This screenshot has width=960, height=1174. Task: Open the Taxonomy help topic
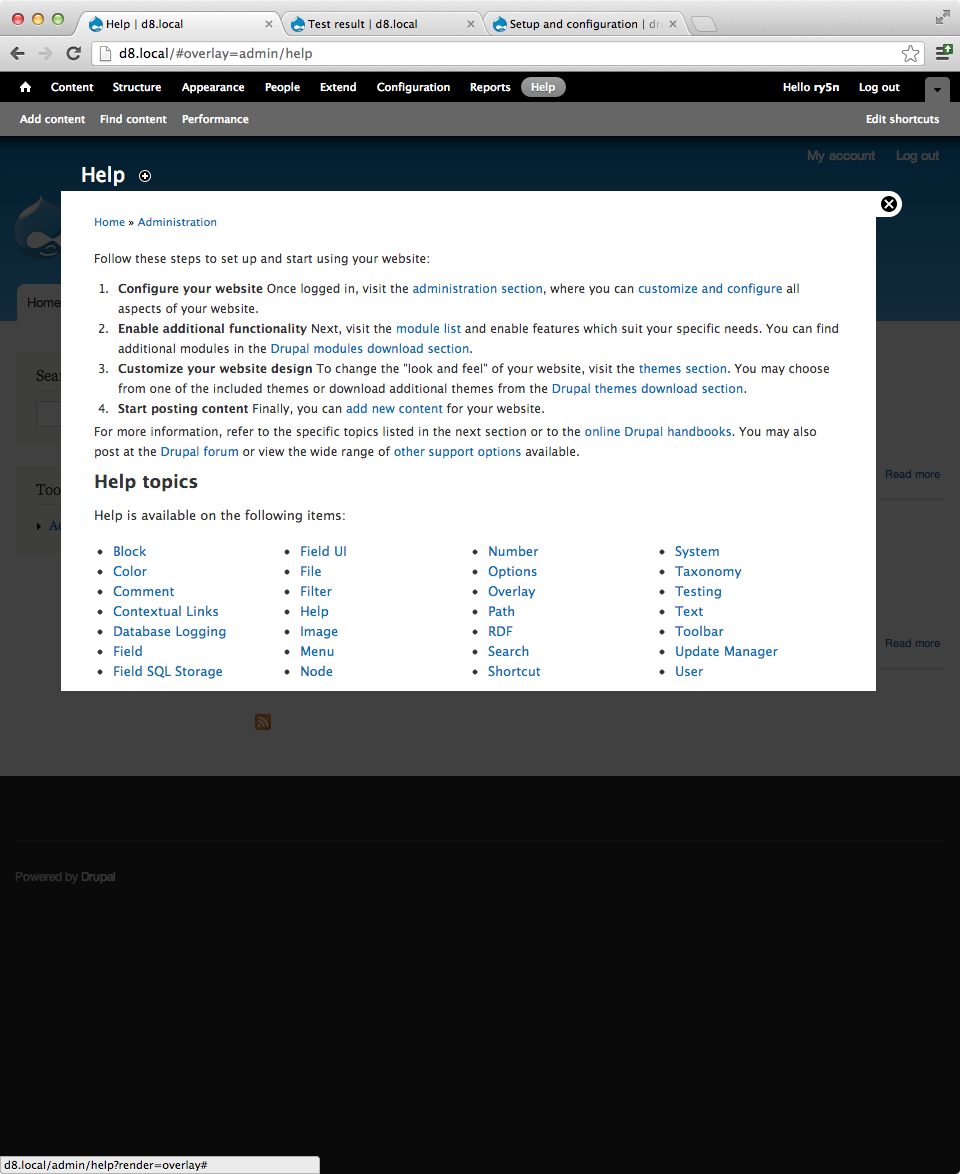[x=708, y=571]
